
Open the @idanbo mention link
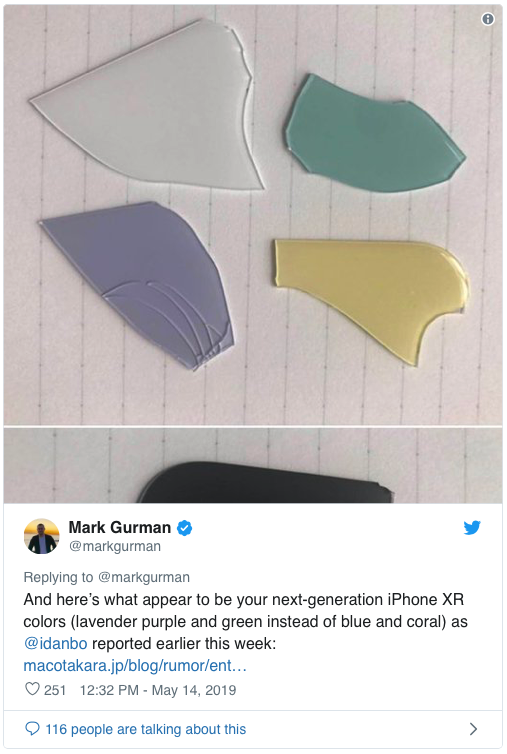point(55,643)
